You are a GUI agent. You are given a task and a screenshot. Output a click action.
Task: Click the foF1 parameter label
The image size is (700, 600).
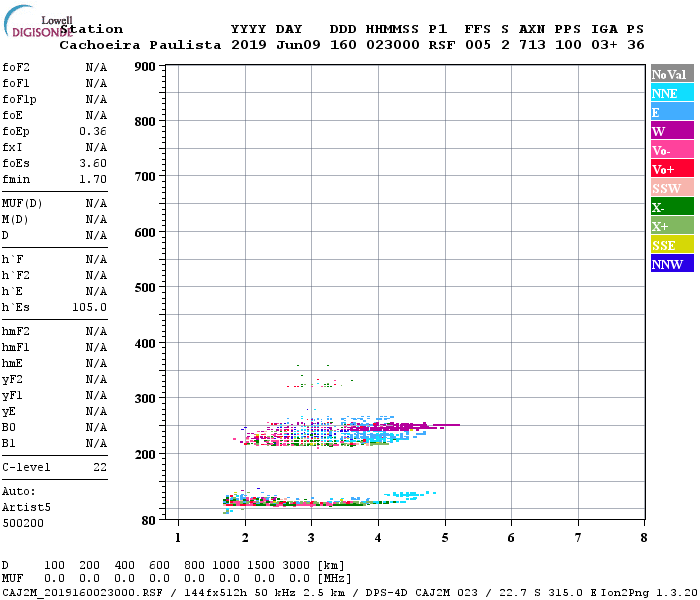16,83
